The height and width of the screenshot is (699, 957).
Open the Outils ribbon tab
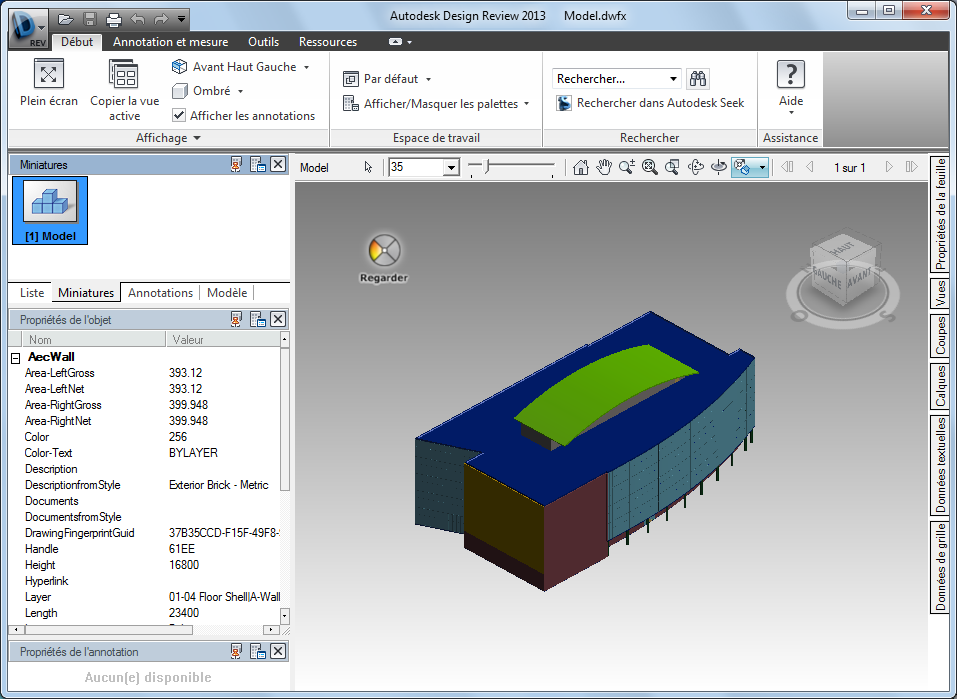(x=263, y=42)
